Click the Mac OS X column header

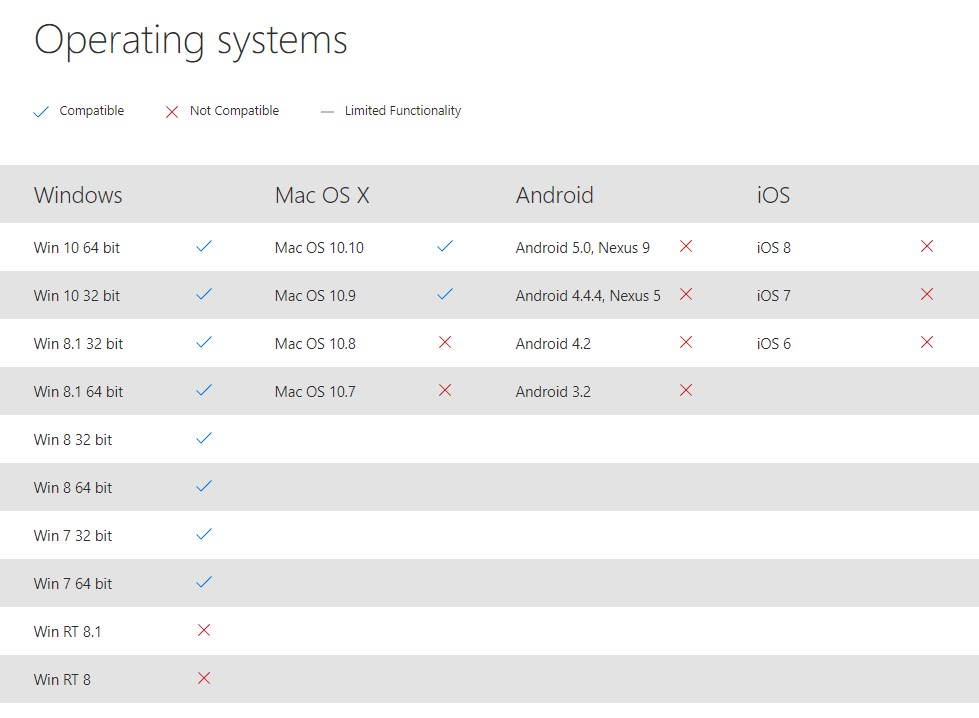point(322,195)
